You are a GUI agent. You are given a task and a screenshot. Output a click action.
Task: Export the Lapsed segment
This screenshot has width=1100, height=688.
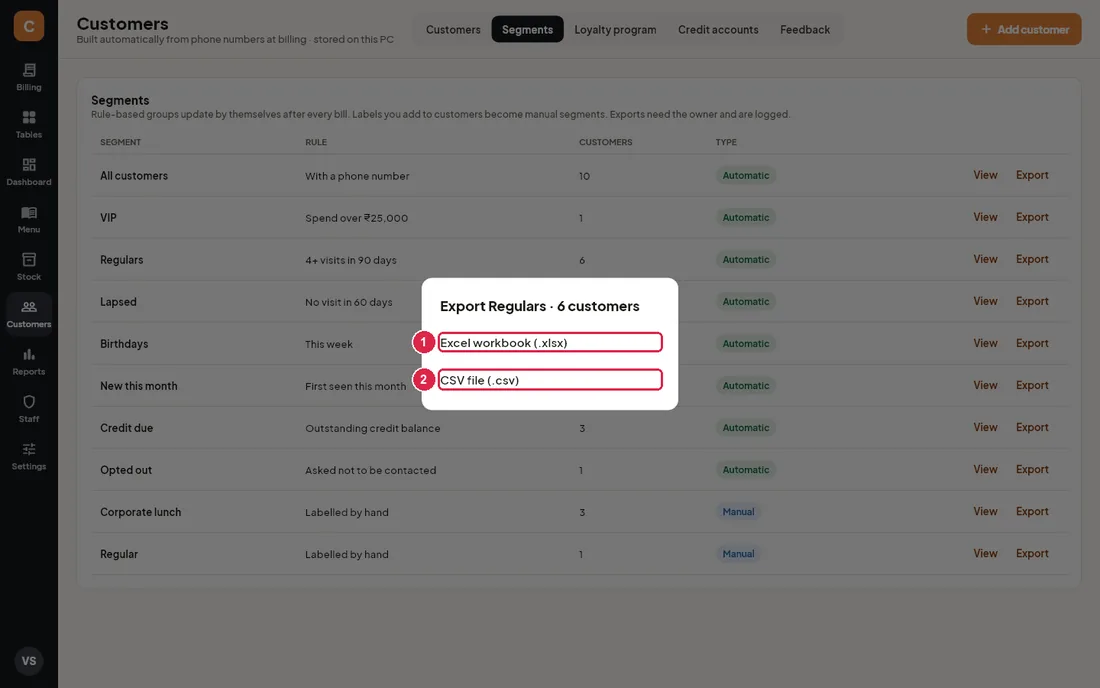click(1032, 302)
